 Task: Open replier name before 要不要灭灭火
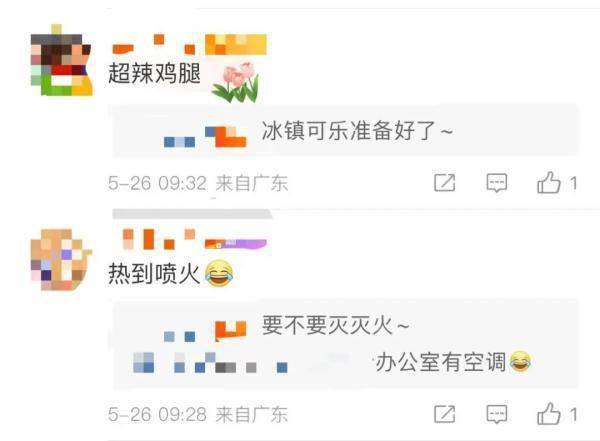205,331
